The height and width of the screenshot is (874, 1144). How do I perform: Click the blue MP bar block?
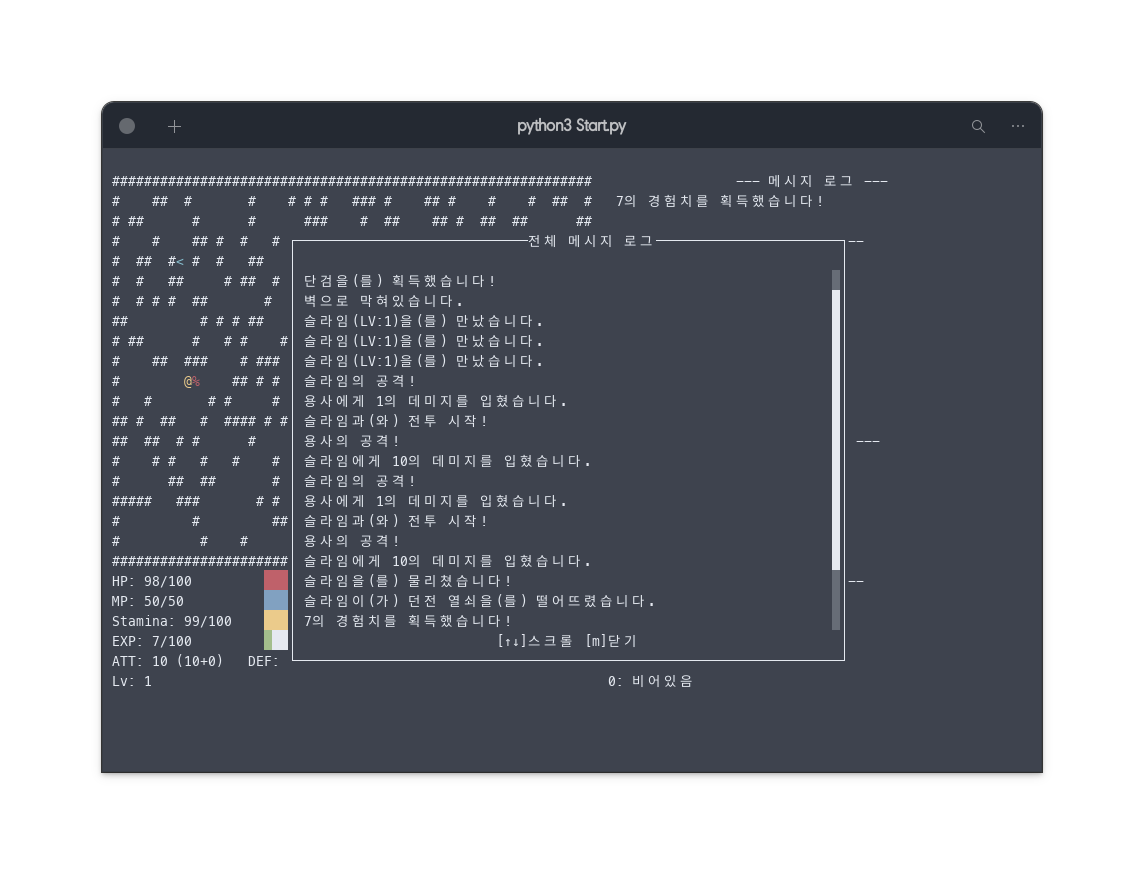click(276, 600)
